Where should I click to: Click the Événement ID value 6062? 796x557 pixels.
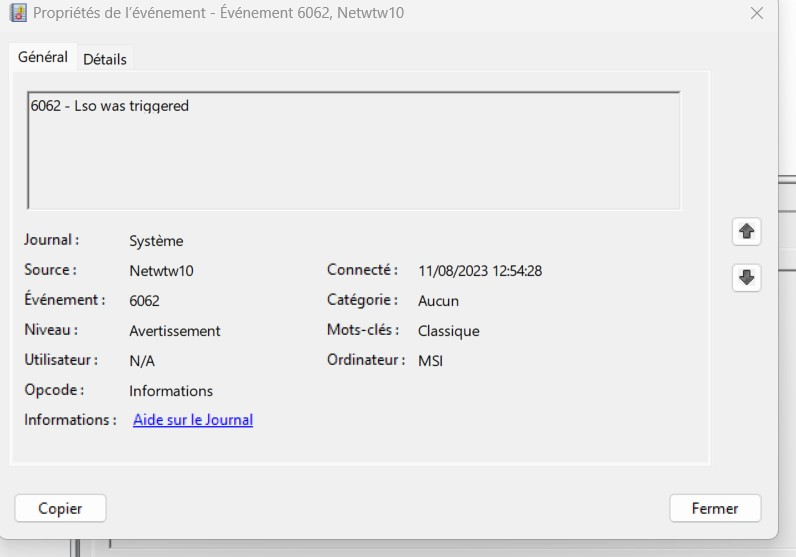pyautogui.click(x=144, y=300)
